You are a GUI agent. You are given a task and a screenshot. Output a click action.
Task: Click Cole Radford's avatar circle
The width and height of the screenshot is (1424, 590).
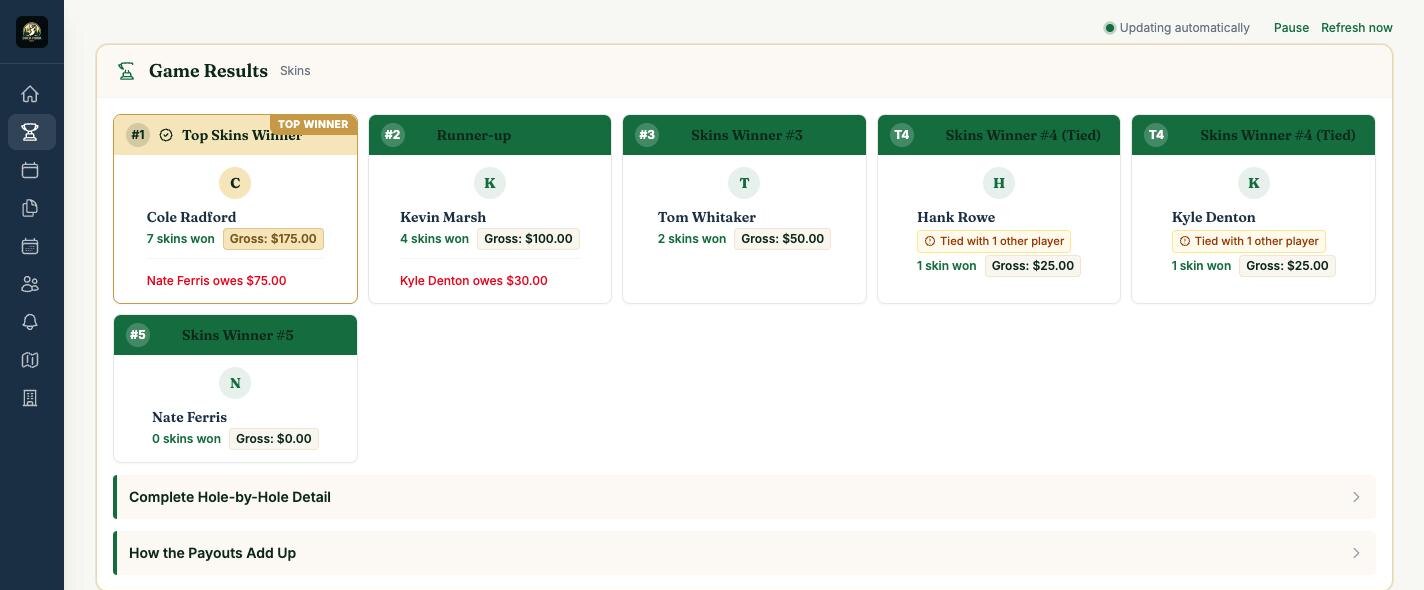click(x=235, y=183)
